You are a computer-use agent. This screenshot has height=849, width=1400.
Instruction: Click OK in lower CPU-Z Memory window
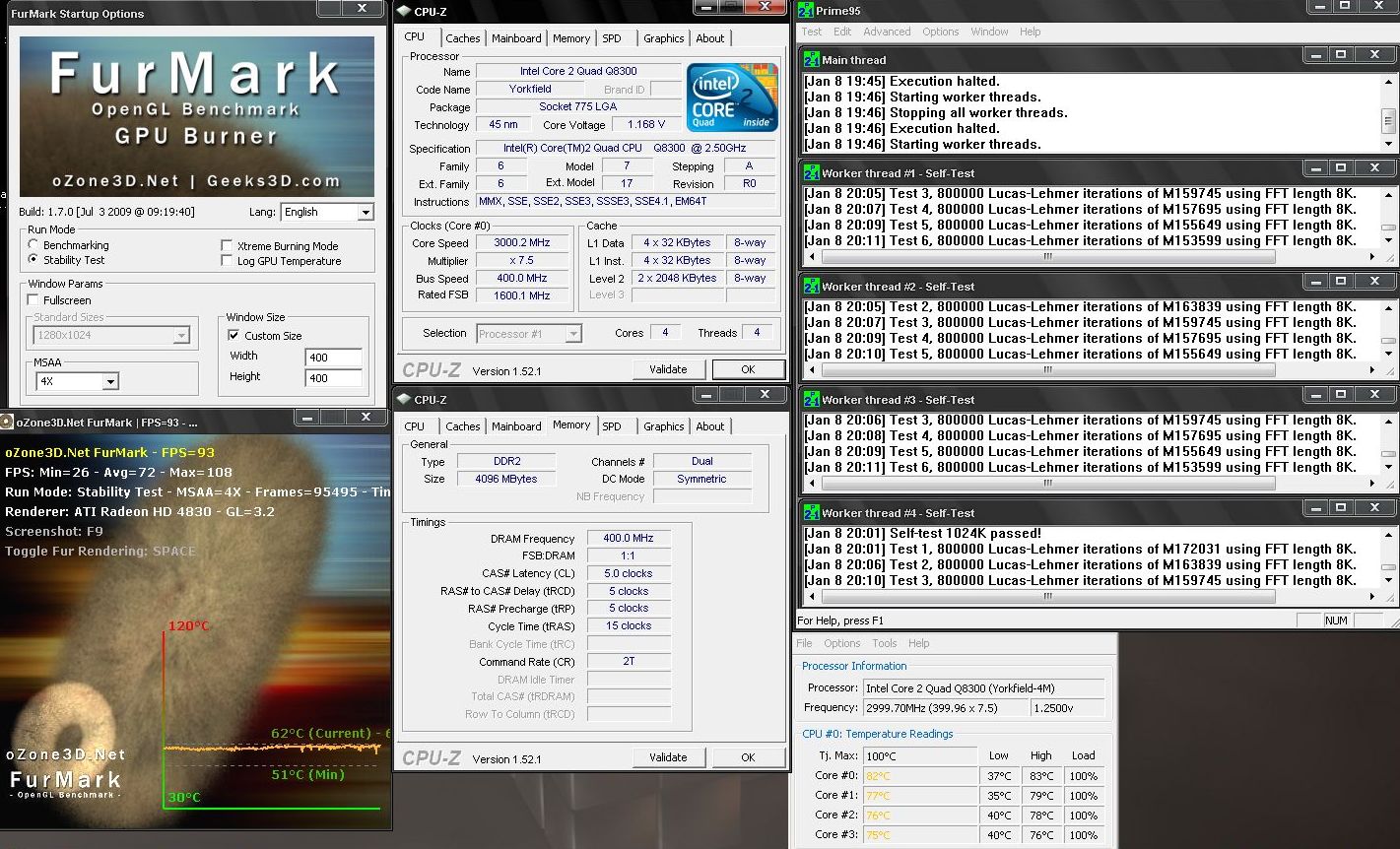(x=748, y=757)
